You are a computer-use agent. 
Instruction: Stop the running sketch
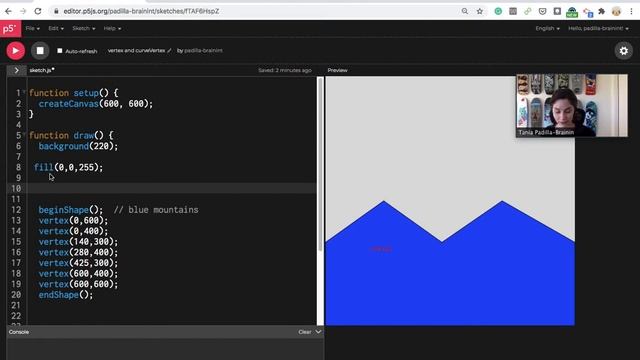[x=40, y=51]
